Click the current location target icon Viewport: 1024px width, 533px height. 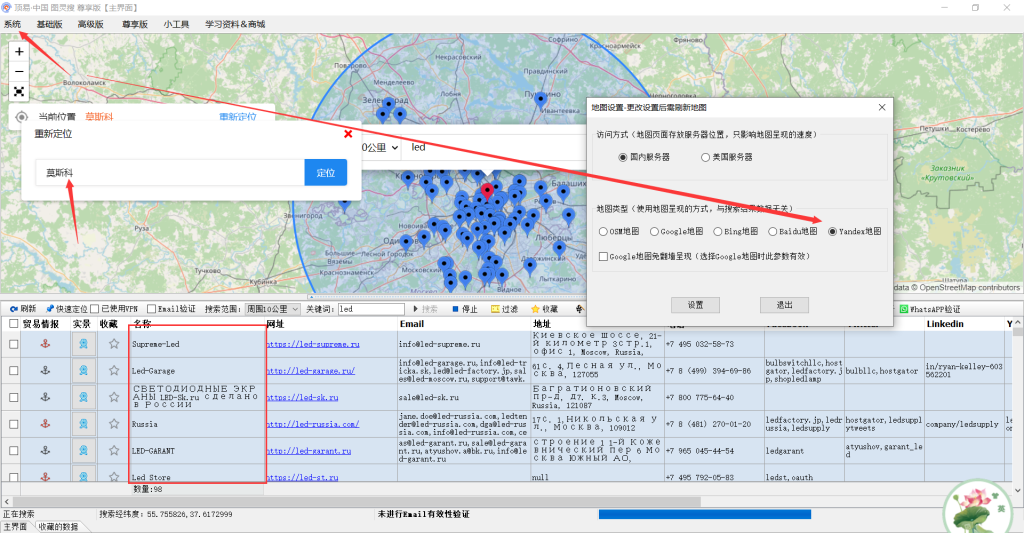pyautogui.click(x=22, y=117)
